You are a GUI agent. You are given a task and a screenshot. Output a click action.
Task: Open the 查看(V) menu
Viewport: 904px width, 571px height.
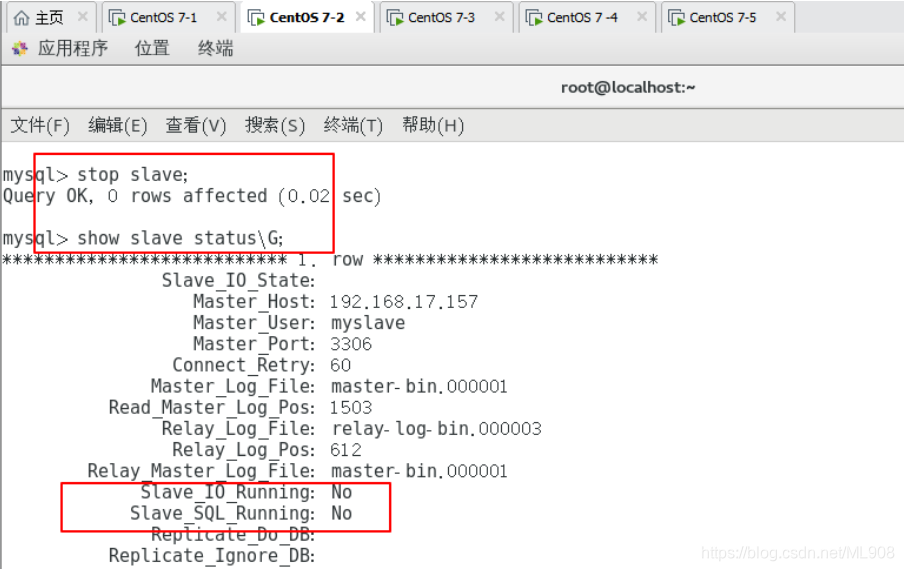pyautogui.click(x=195, y=125)
